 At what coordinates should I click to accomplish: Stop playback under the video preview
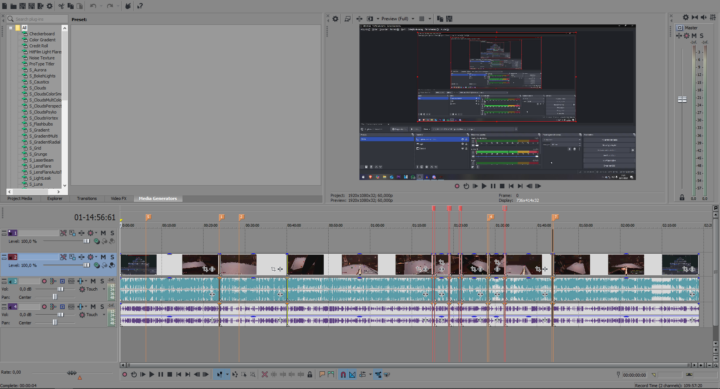(x=502, y=186)
